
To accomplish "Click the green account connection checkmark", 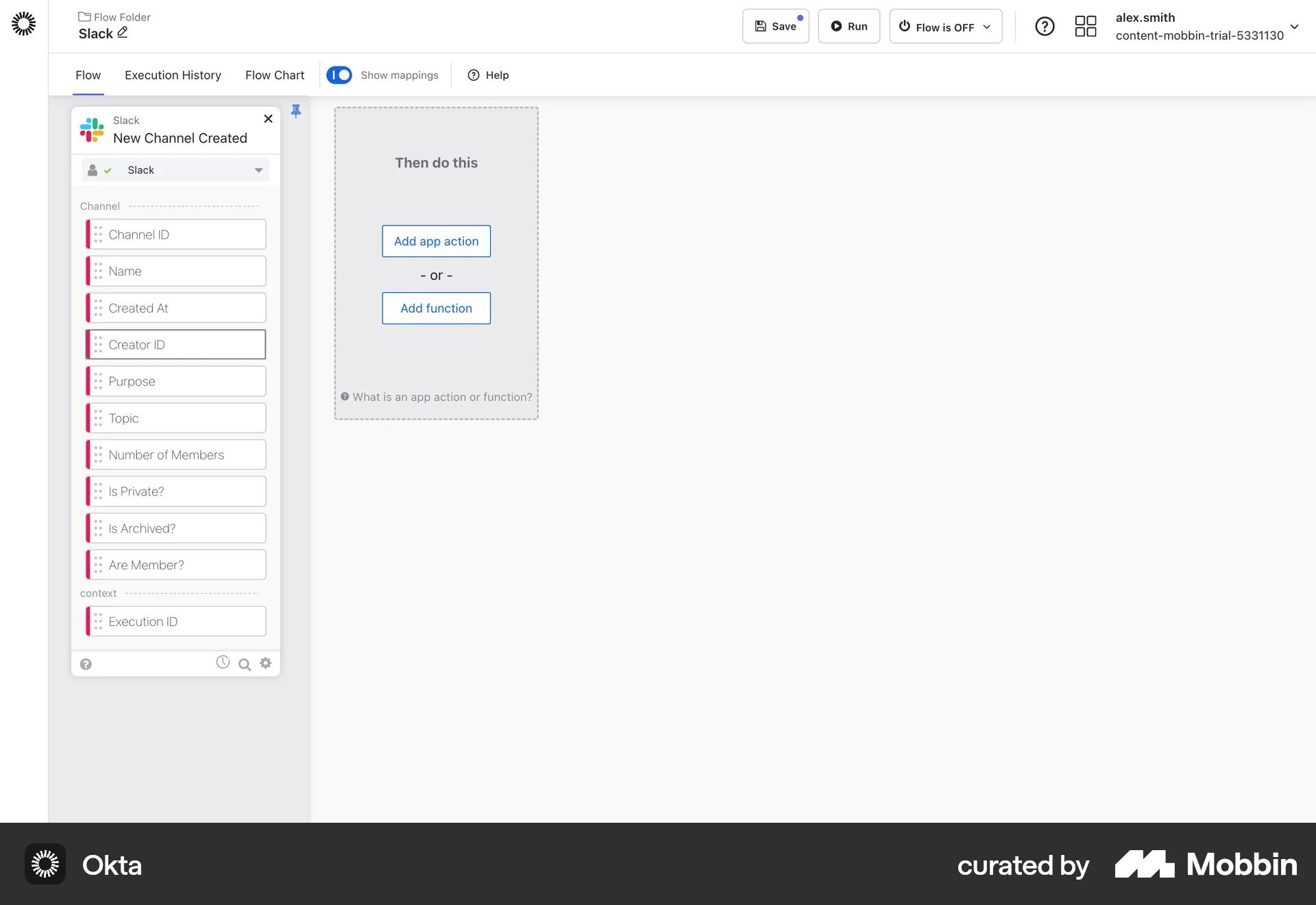I will click(x=108, y=170).
